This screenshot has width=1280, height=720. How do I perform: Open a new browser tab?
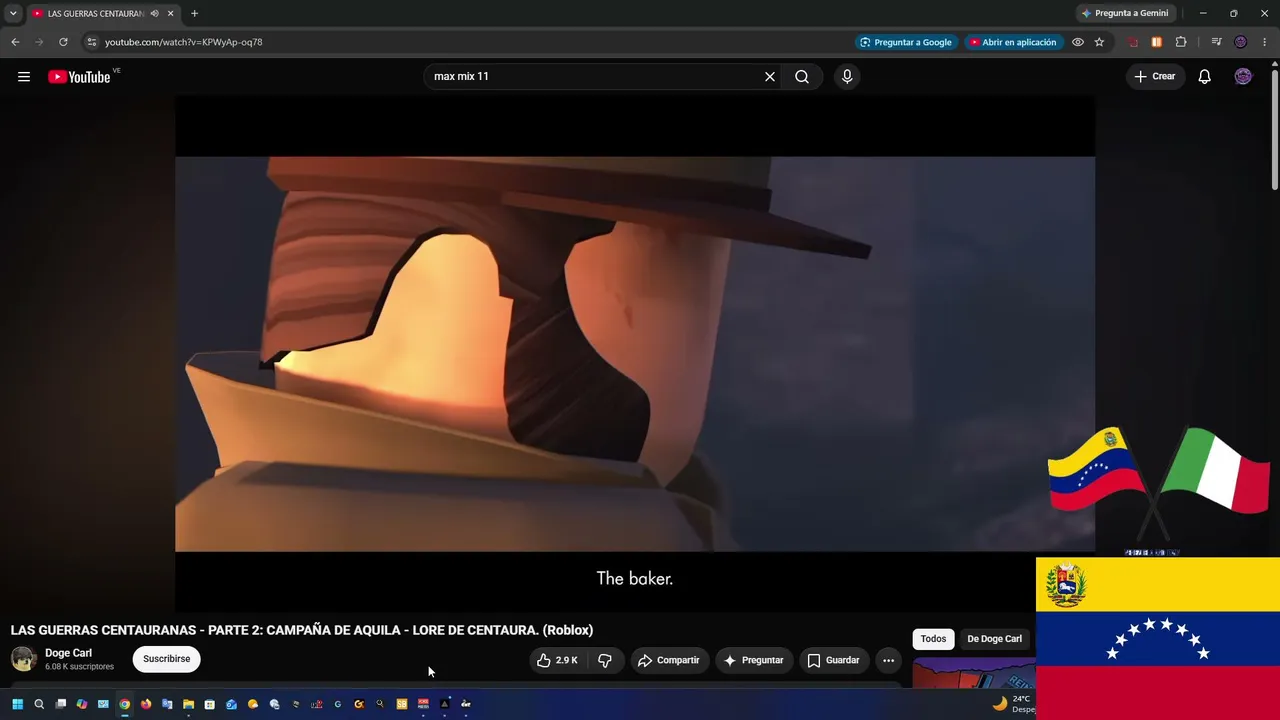click(194, 14)
